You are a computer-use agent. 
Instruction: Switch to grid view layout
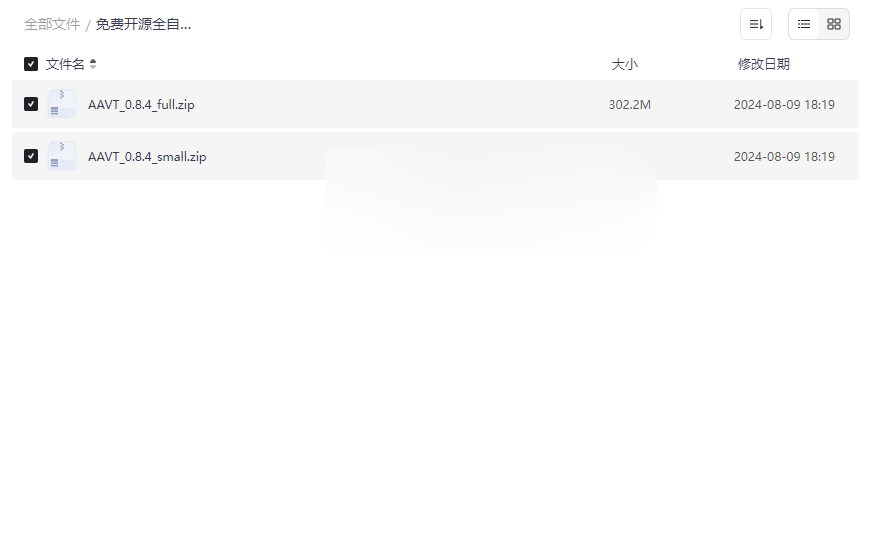(834, 24)
